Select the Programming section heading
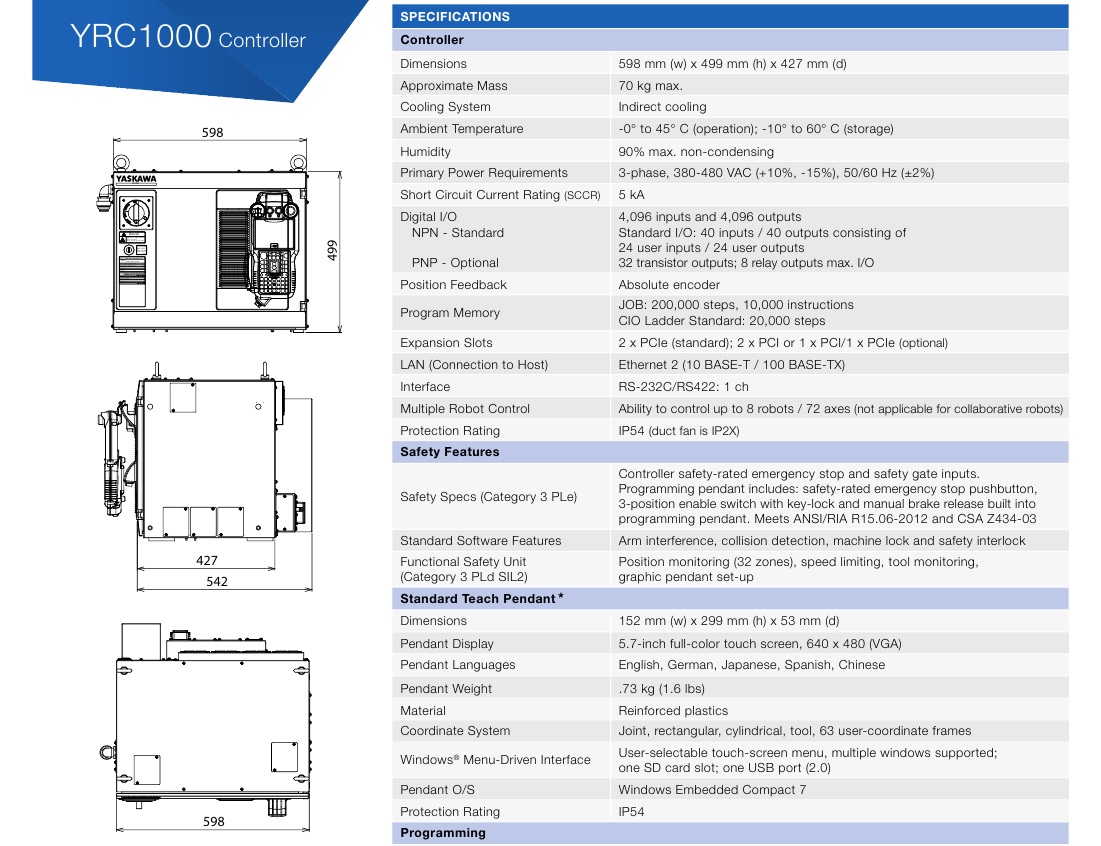 tap(730, 833)
